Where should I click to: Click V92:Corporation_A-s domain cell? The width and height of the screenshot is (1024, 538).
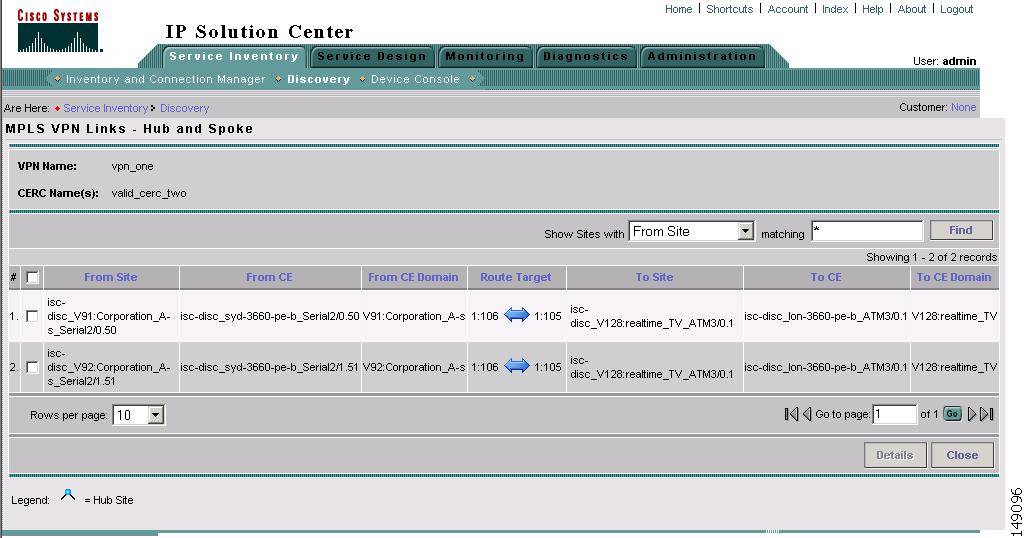(414, 367)
